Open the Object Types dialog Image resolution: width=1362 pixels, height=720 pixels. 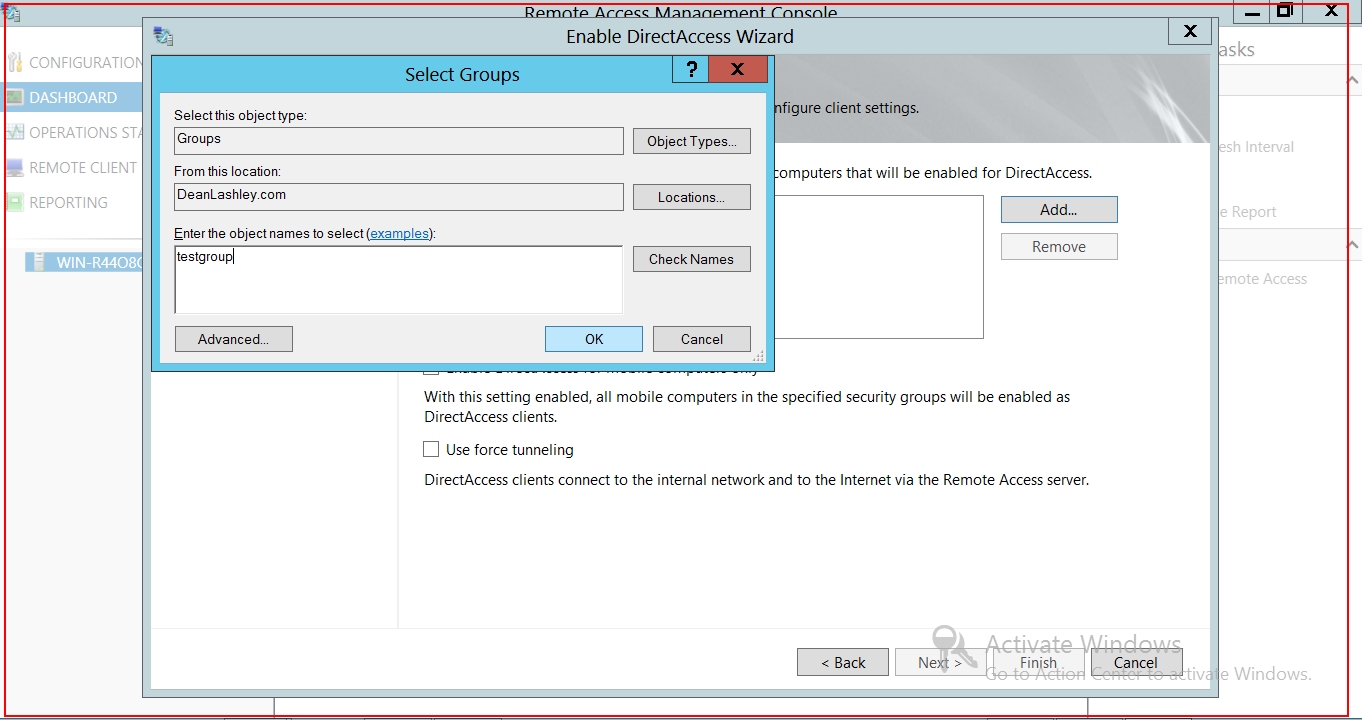coord(691,141)
